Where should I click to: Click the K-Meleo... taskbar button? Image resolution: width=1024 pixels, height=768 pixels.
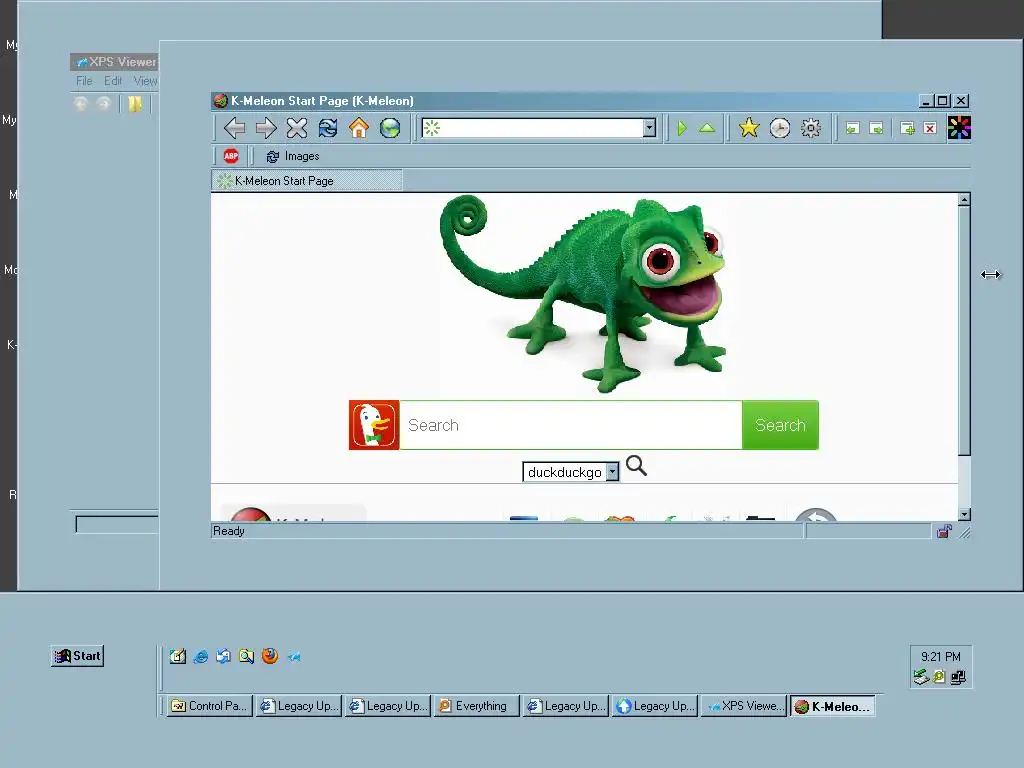pos(833,706)
